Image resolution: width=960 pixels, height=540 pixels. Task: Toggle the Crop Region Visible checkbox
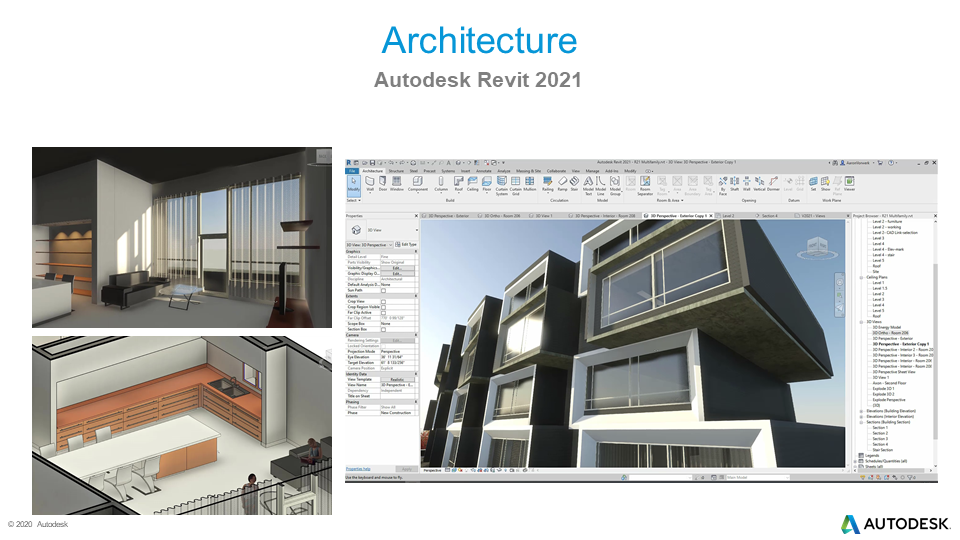tap(383, 307)
